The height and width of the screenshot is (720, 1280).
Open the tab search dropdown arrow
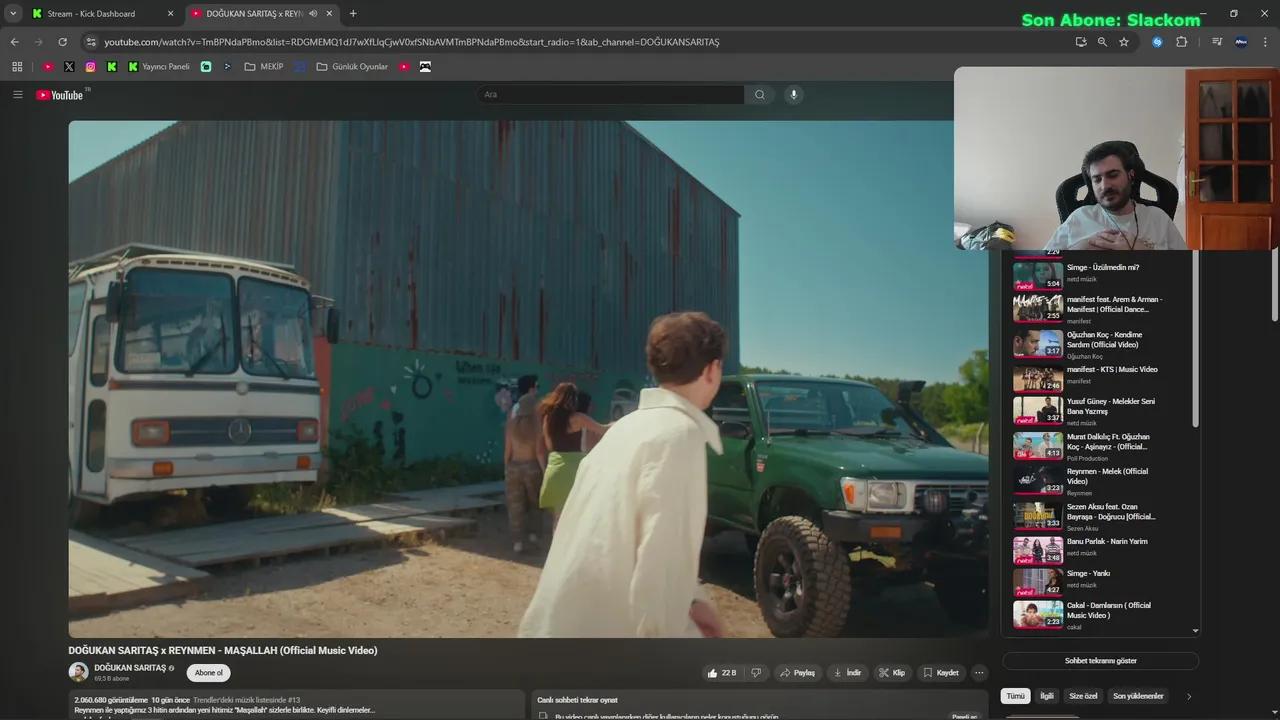pos(13,14)
